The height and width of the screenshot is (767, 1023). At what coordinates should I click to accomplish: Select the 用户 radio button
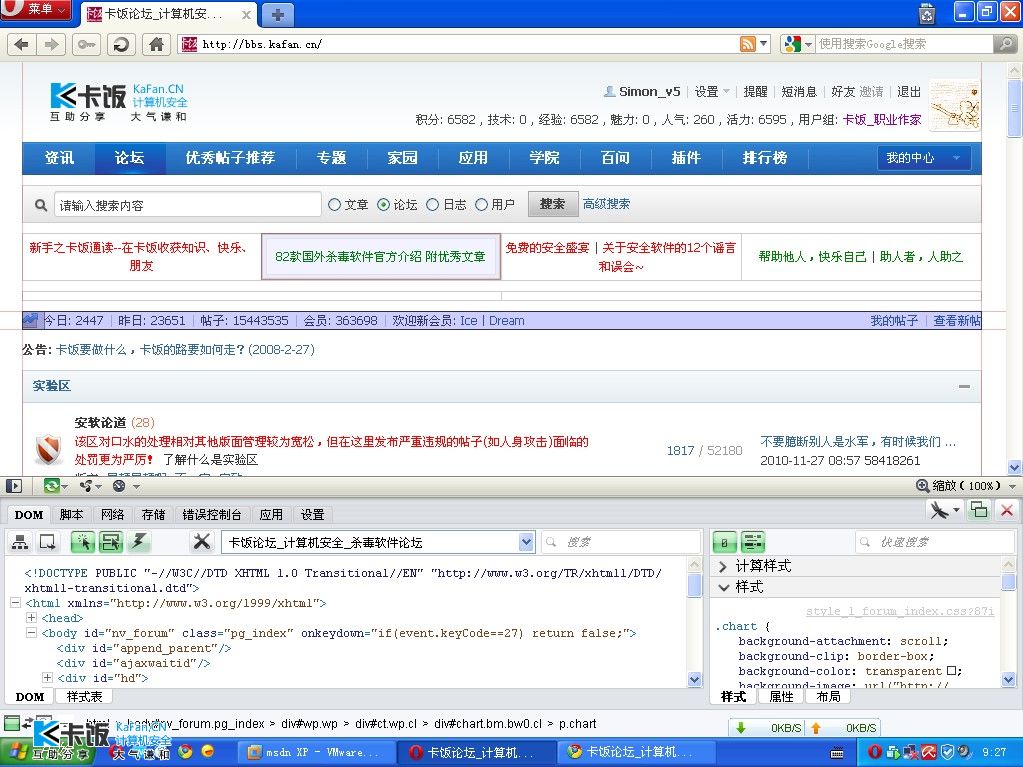[x=481, y=205]
